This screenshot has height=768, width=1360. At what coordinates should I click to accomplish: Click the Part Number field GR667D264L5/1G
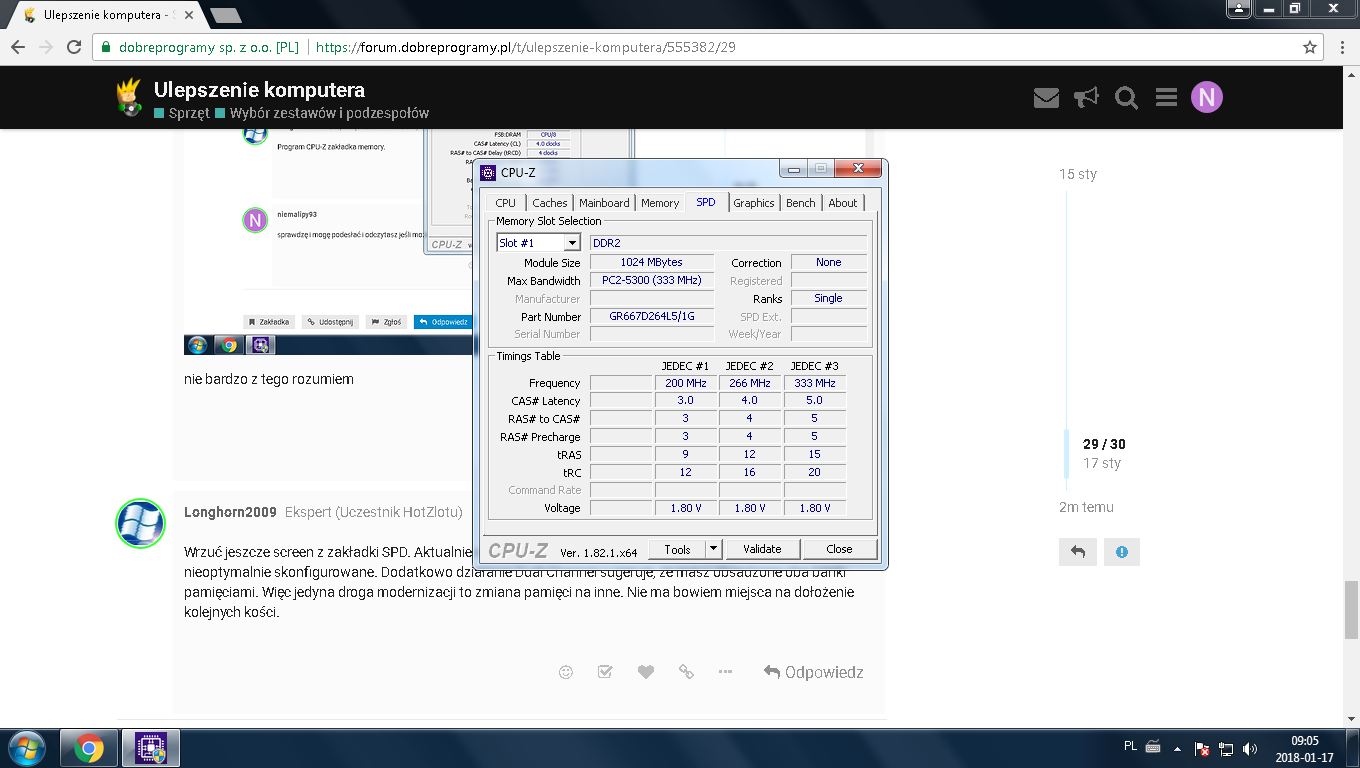(652, 316)
